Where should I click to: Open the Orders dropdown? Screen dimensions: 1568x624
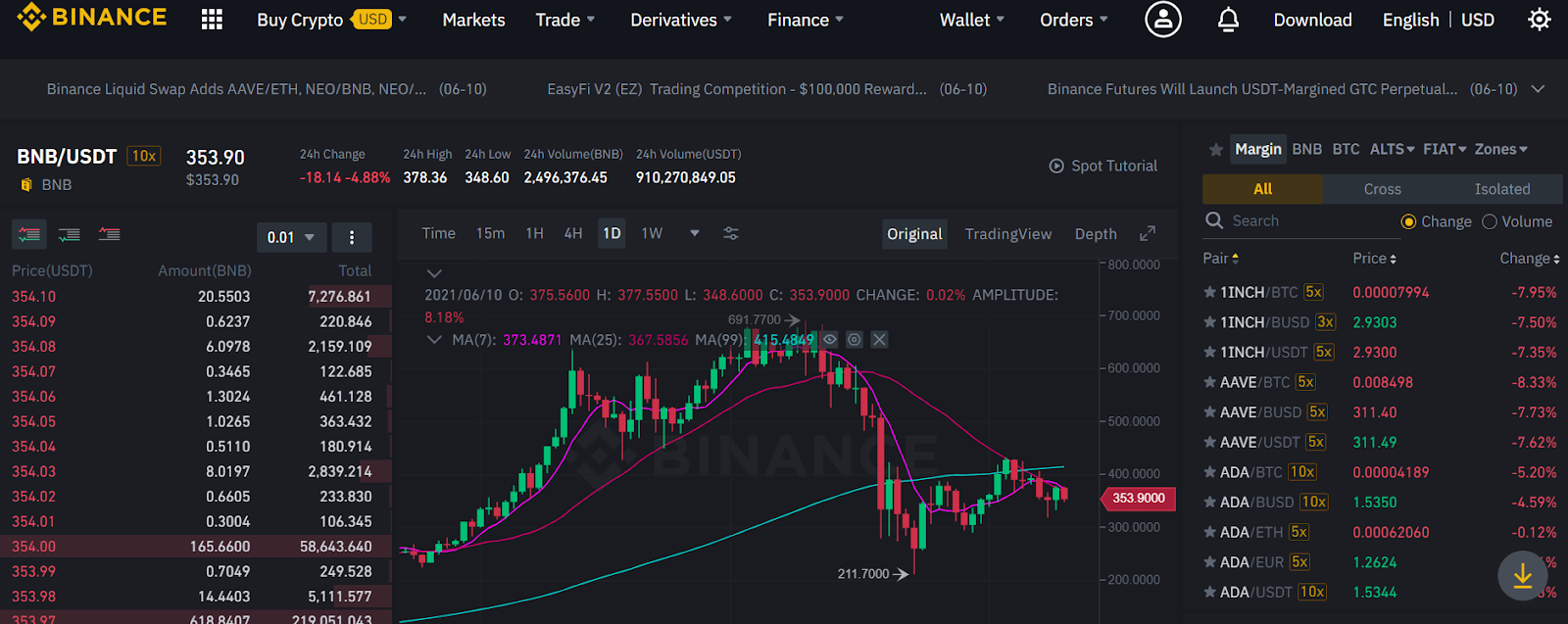pos(1074,20)
